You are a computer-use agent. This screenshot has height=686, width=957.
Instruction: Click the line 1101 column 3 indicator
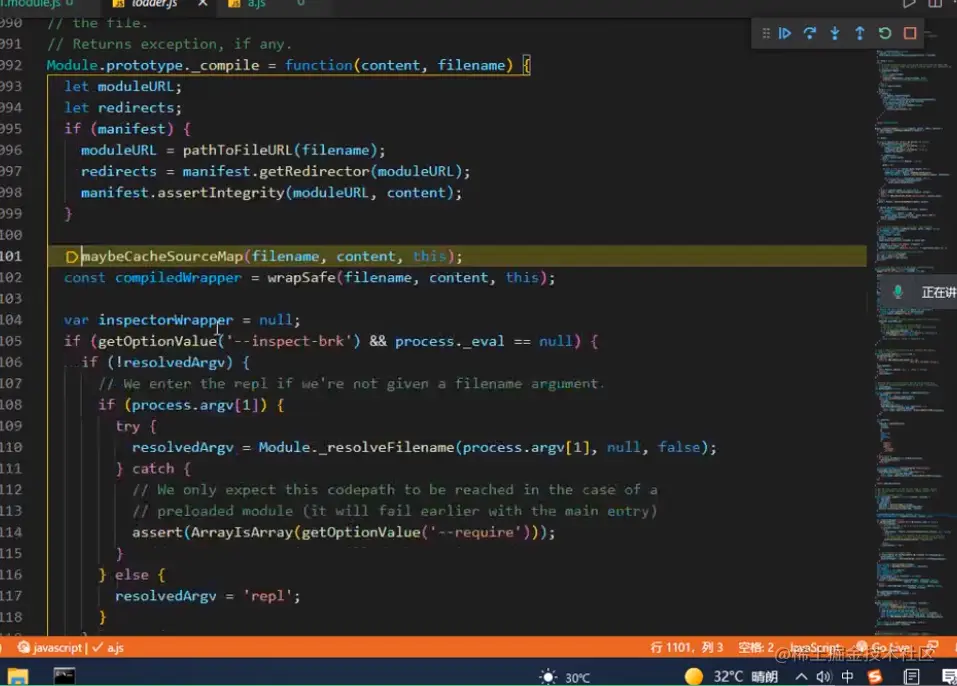686,648
